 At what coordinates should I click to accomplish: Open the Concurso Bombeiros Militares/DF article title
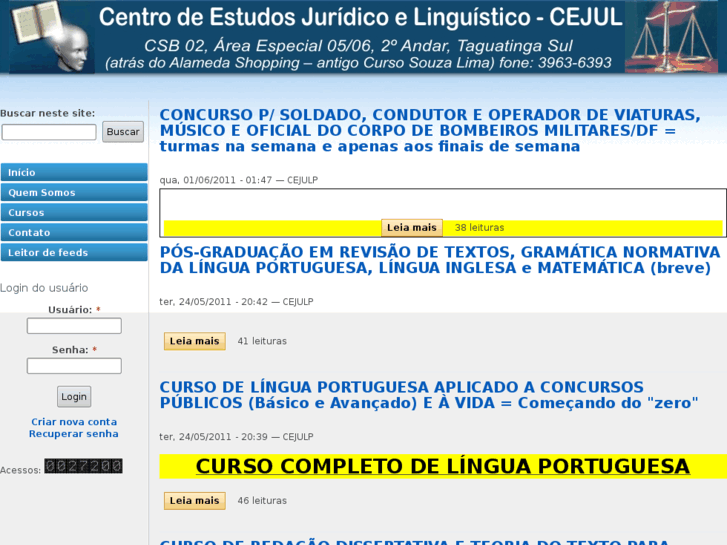click(430, 130)
